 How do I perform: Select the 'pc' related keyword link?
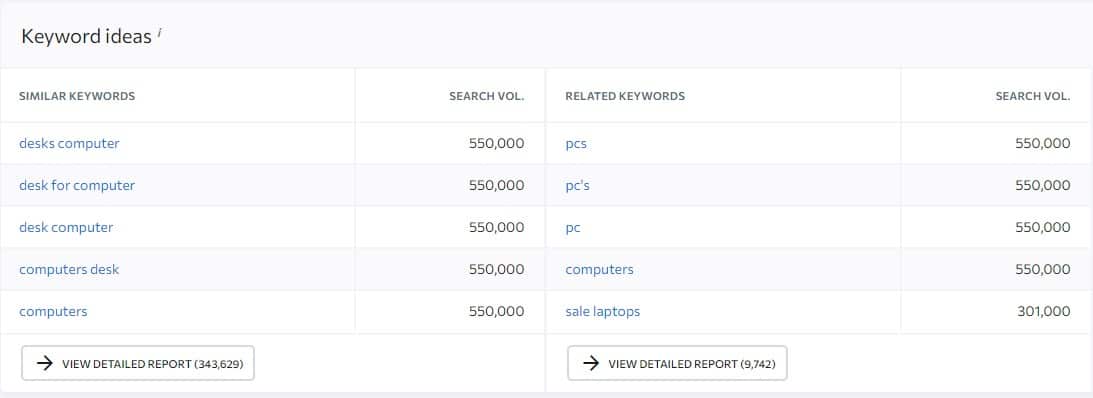573,227
